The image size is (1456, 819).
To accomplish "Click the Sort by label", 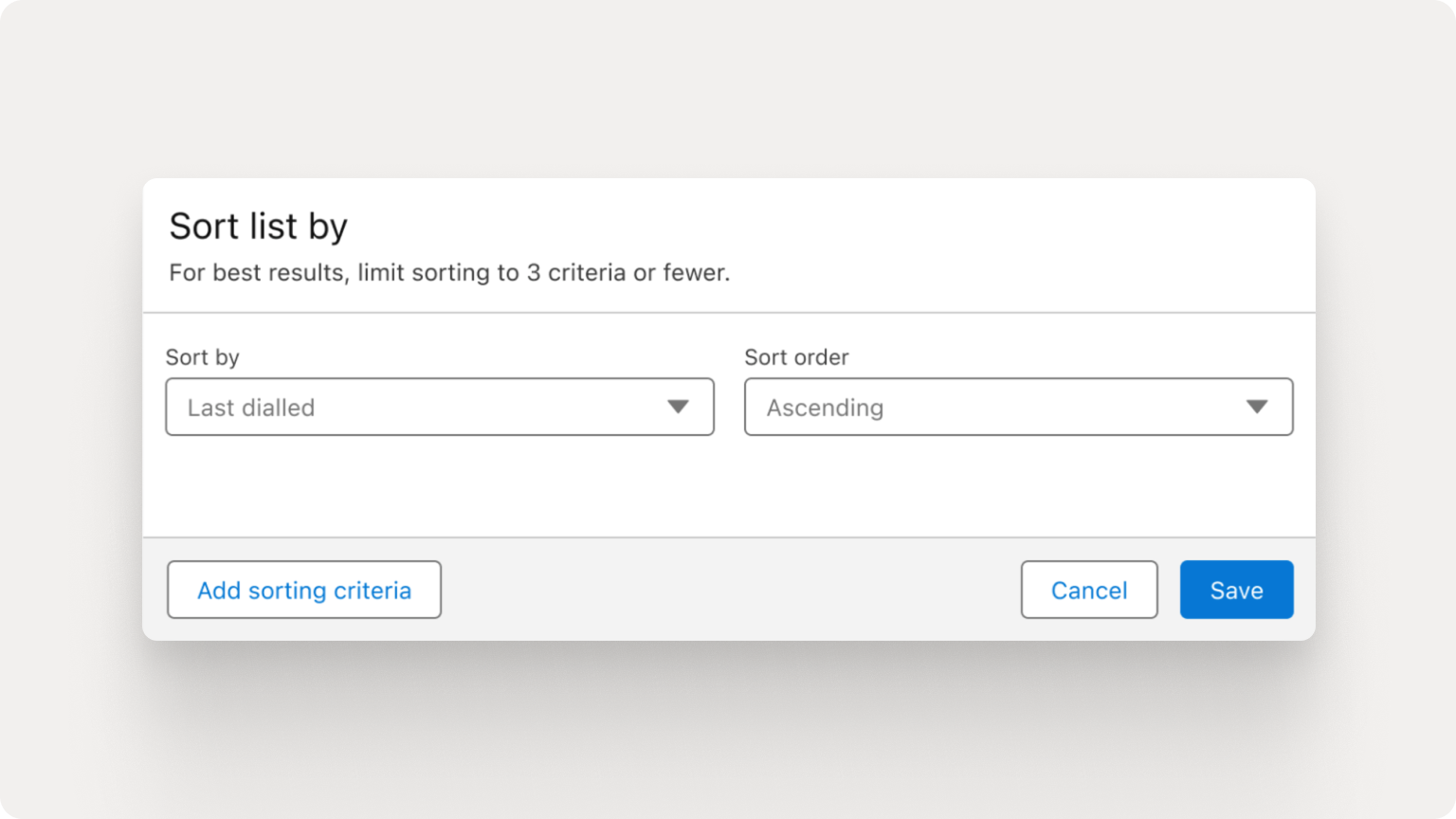I will tap(202, 357).
